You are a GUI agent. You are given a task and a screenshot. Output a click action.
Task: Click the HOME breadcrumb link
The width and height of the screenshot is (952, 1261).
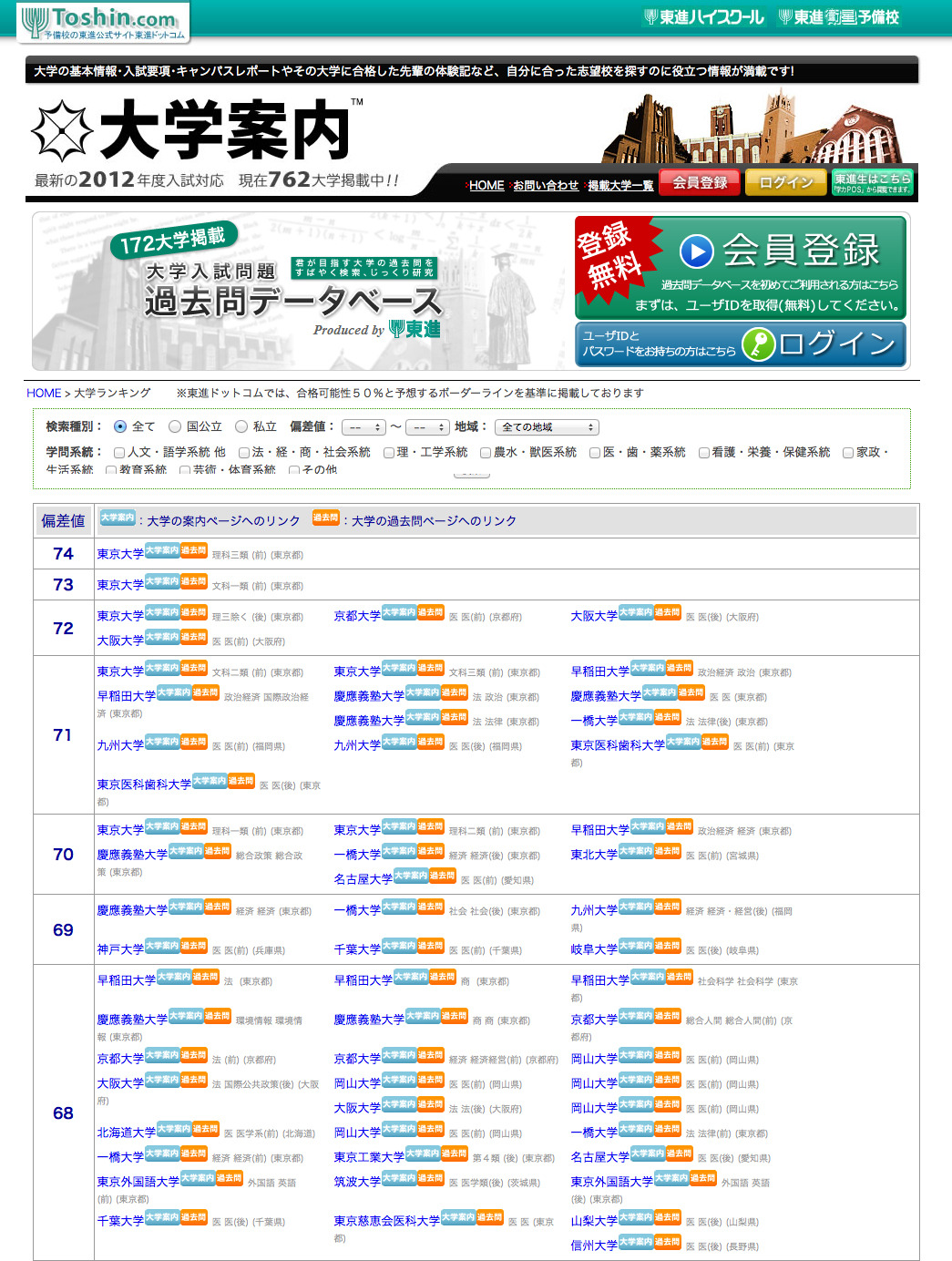point(44,393)
